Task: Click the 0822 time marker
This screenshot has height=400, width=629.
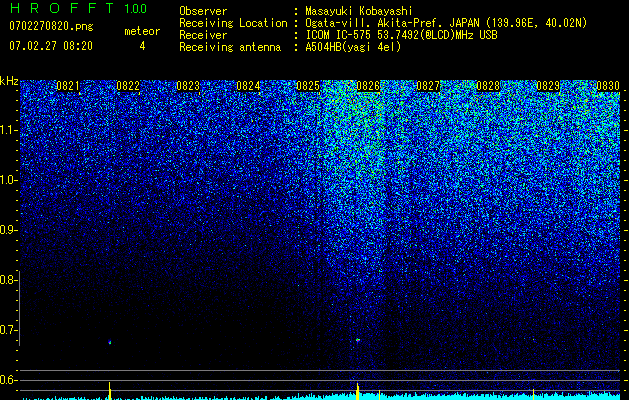Action: pos(128,86)
